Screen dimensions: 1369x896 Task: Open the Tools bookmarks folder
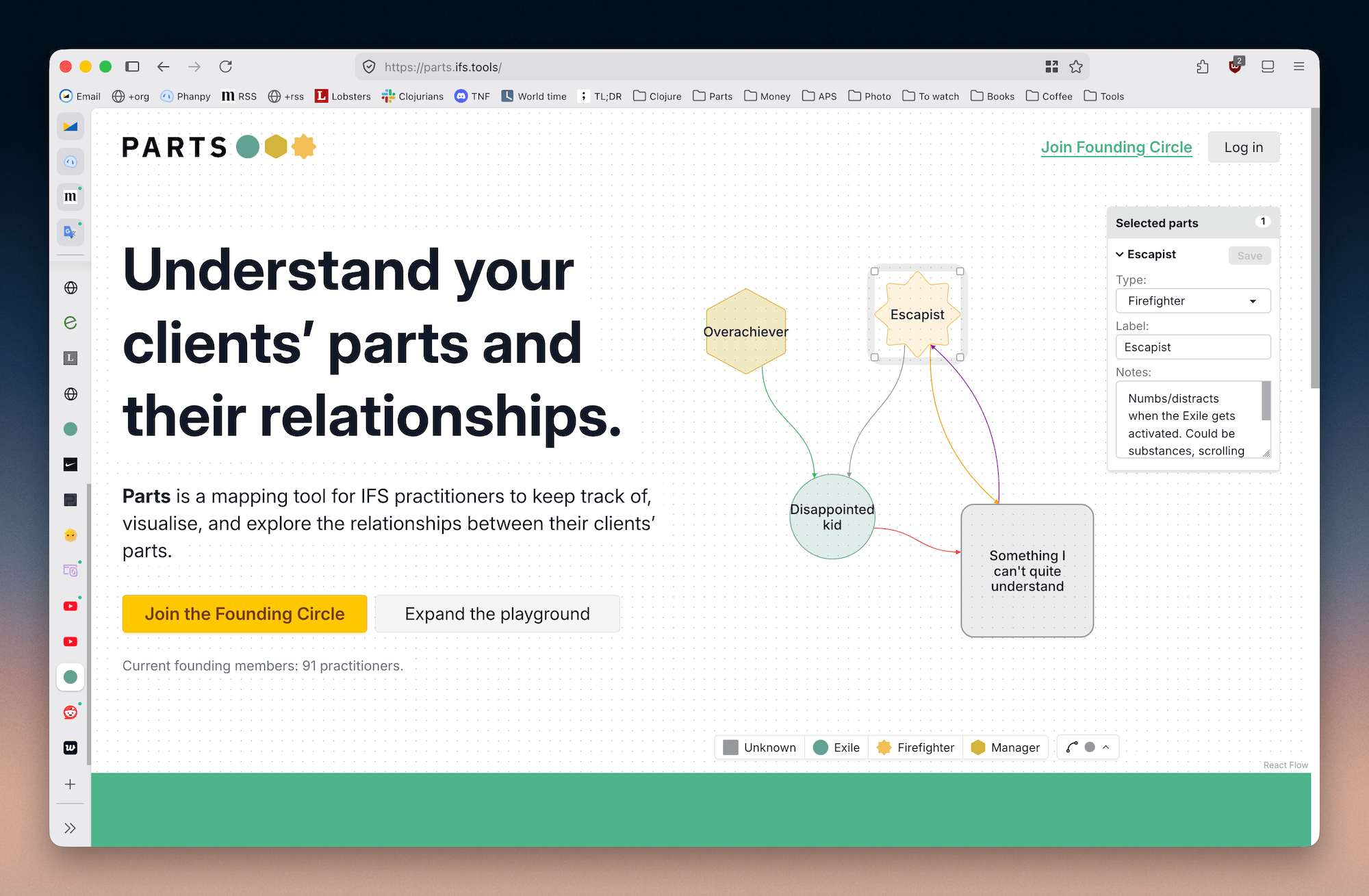point(1104,97)
